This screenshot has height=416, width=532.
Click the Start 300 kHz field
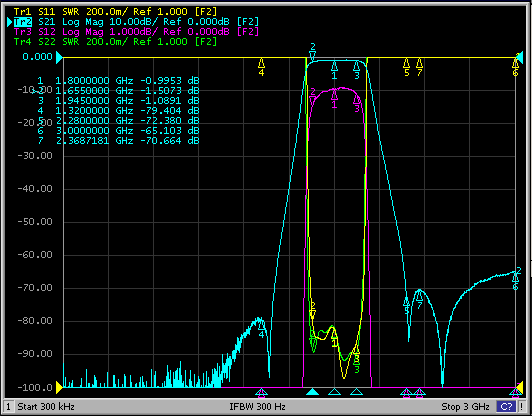46,406
